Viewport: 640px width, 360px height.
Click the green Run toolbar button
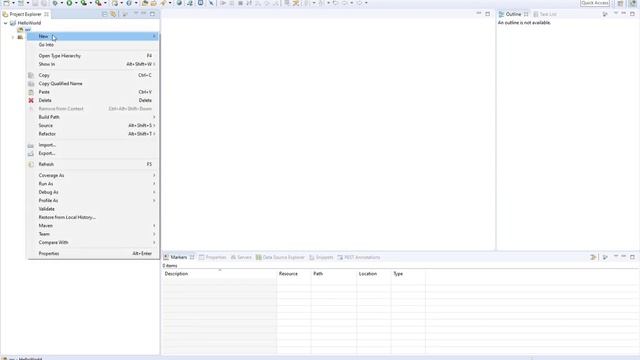(69, 3)
